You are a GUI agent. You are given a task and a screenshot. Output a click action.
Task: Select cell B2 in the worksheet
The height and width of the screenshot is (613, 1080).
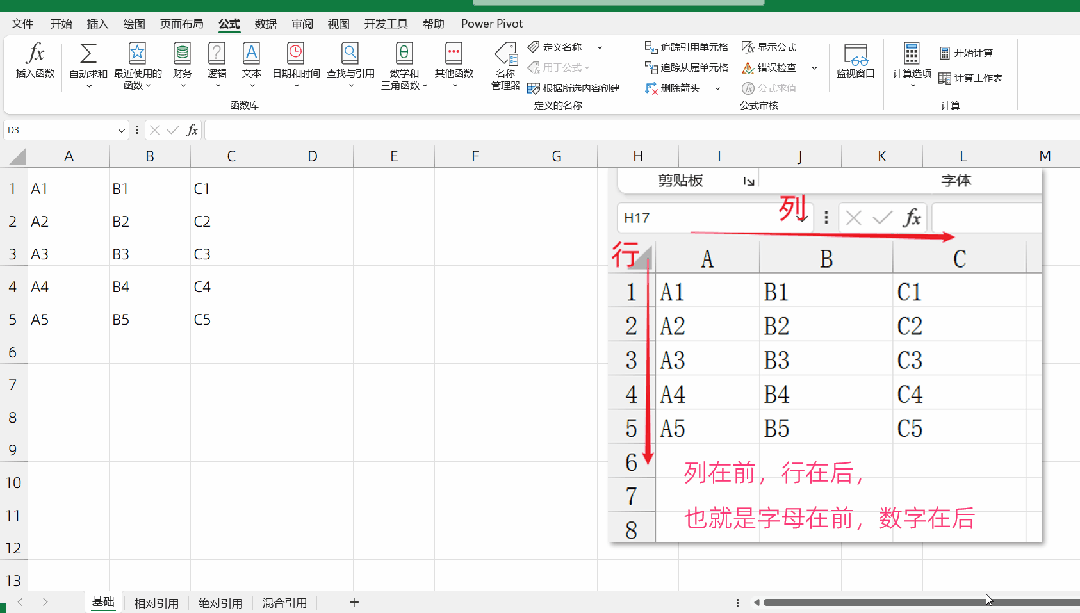[149, 222]
